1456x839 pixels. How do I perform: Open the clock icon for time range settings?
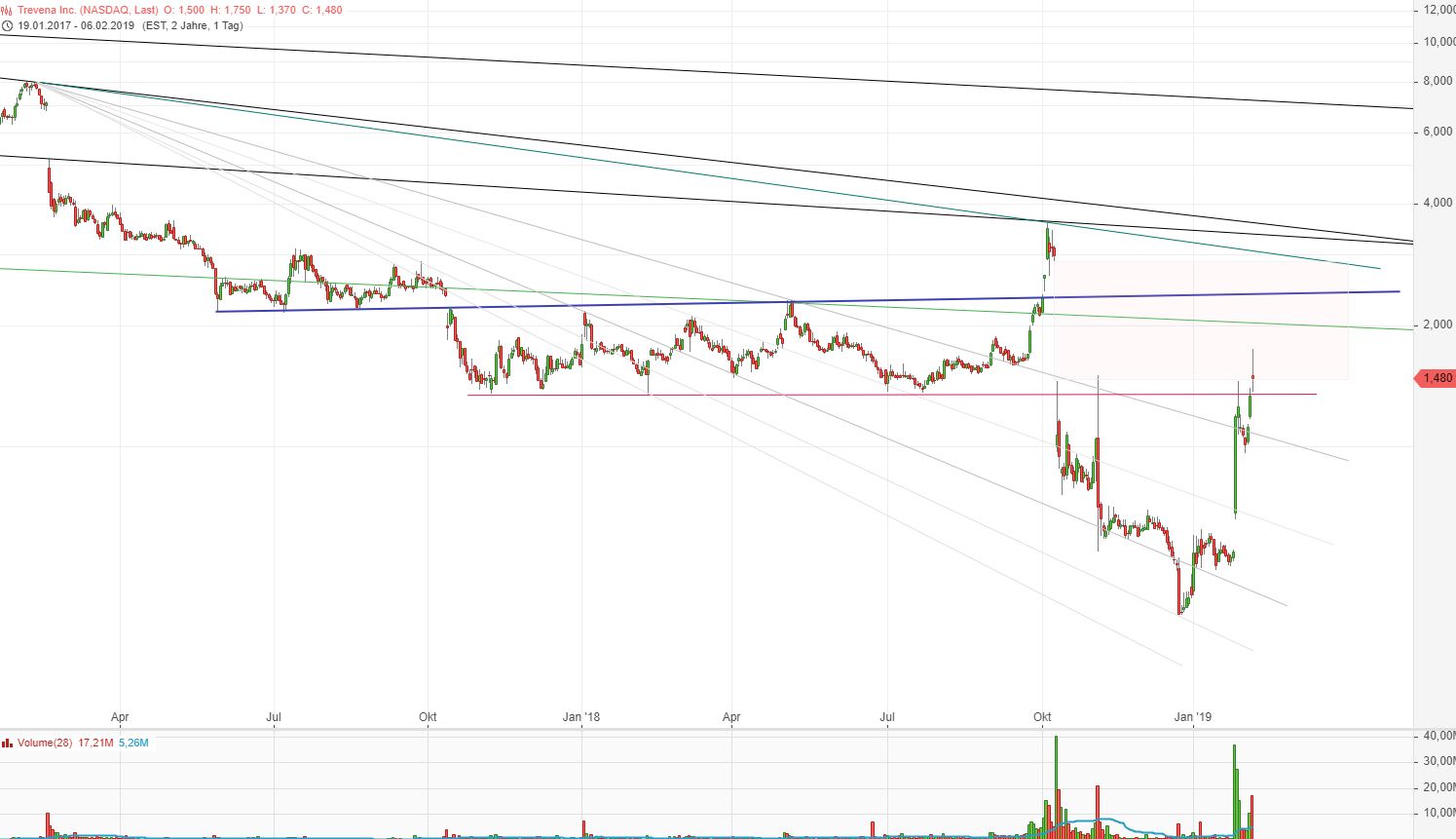[x=7, y=26]
